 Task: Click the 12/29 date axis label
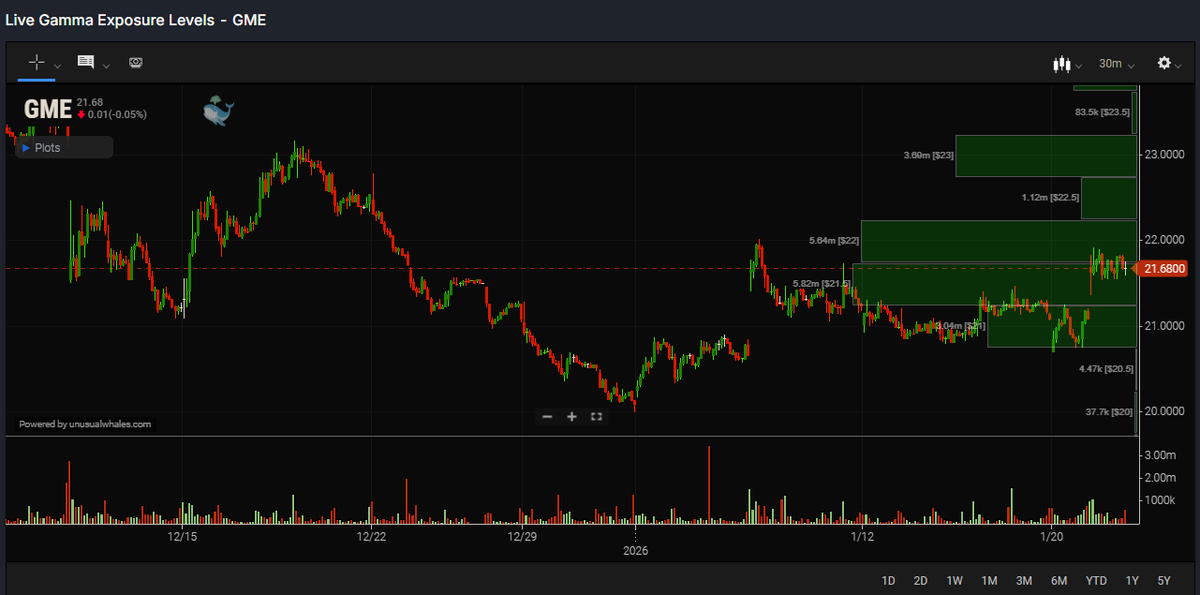[x=523, y=537]
